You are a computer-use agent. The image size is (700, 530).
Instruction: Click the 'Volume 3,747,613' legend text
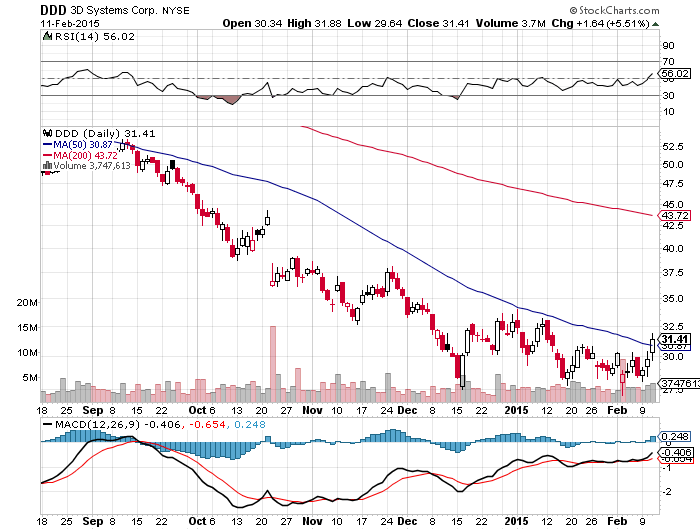click(92, 166)
